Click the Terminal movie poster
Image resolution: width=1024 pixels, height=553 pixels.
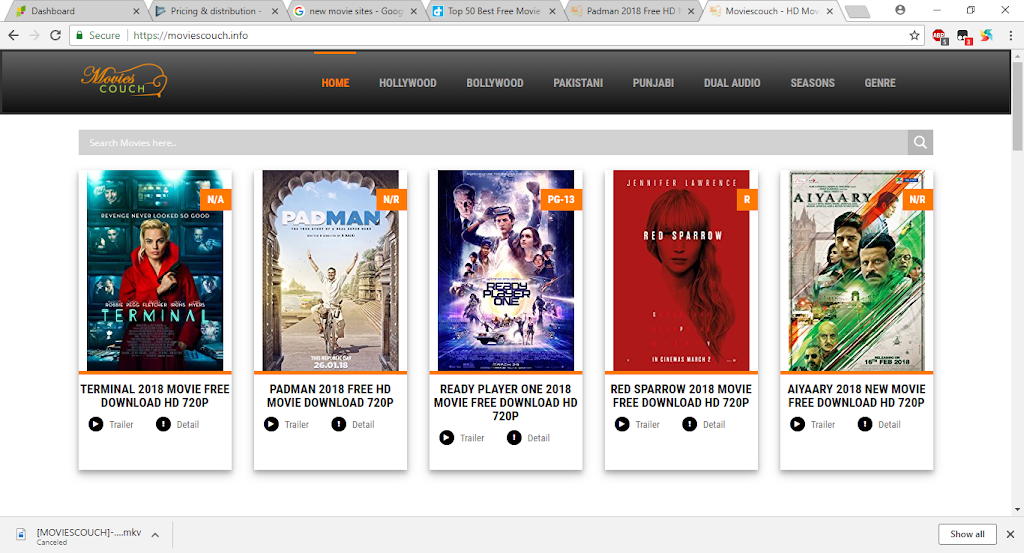tap(155, 270)
